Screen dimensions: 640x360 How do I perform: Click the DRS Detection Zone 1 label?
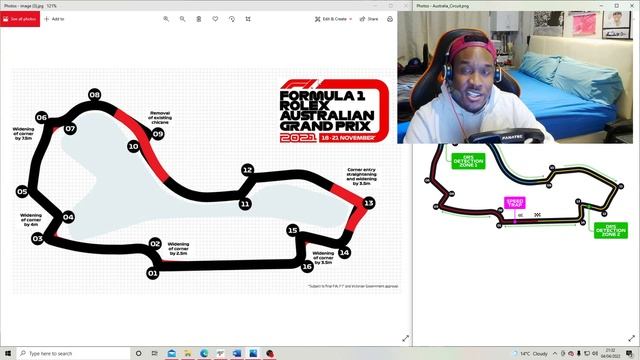[468, 161]
